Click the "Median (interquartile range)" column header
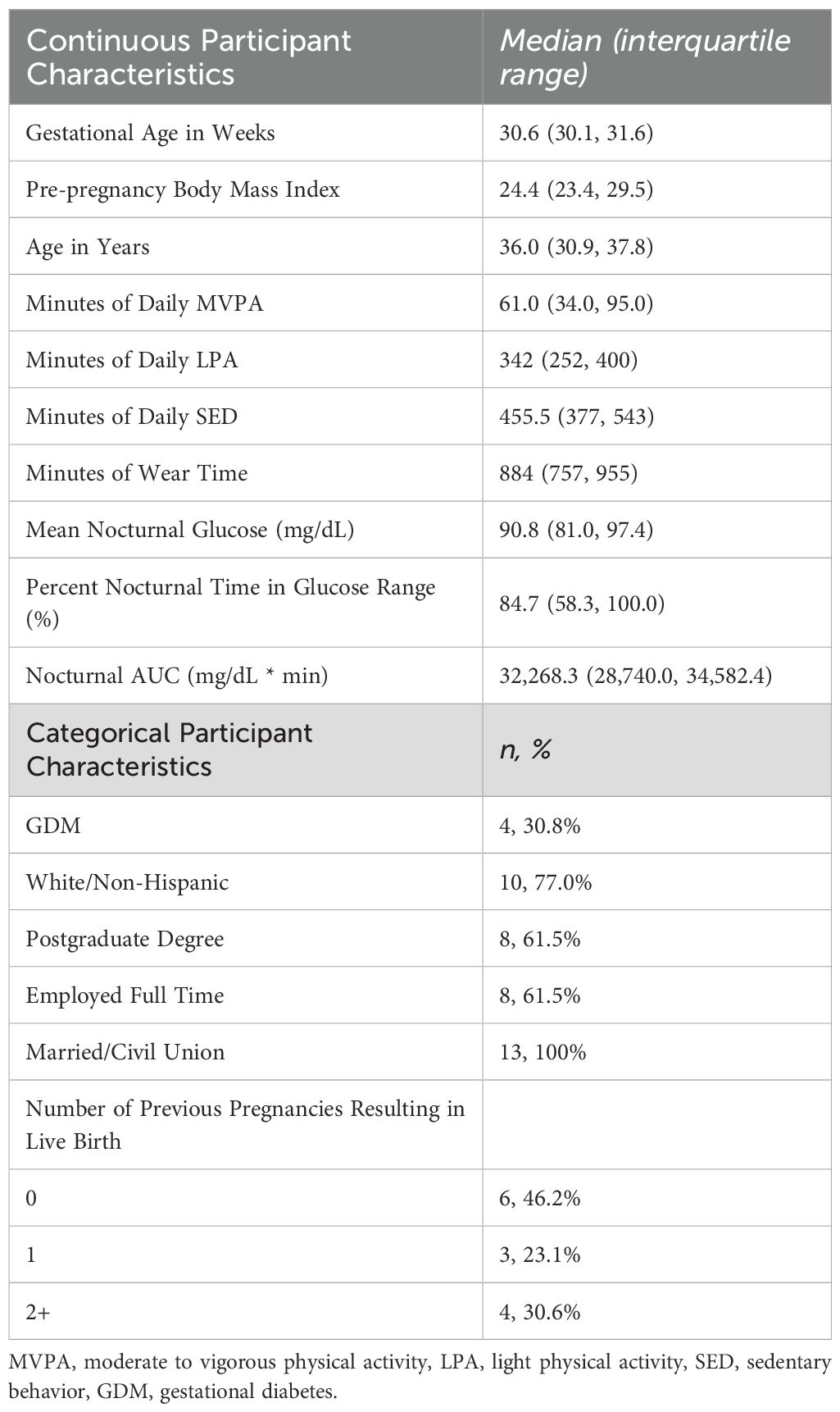 click(x=645, y=57)
